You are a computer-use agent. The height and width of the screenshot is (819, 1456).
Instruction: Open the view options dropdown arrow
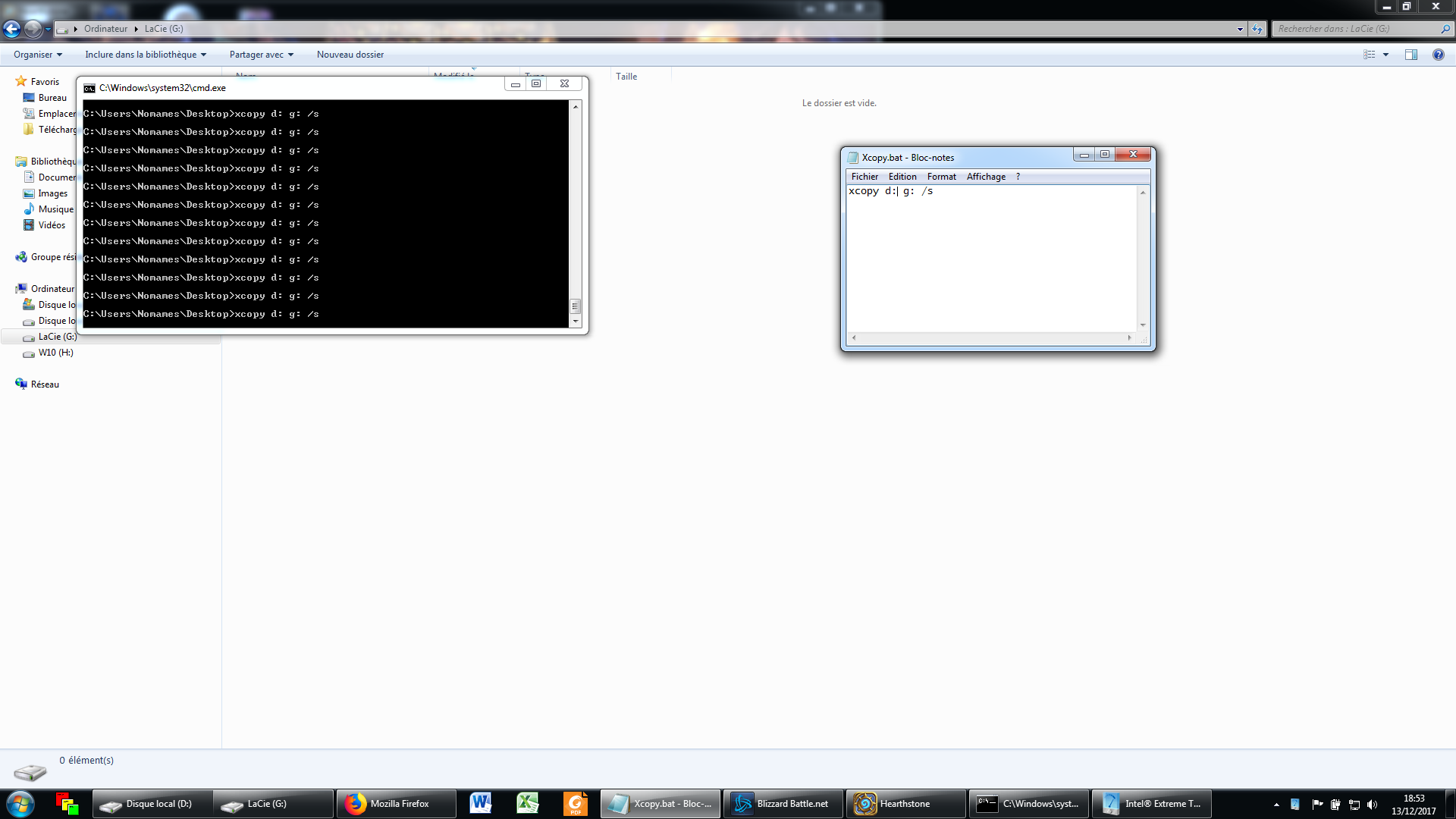[1385, 55]
